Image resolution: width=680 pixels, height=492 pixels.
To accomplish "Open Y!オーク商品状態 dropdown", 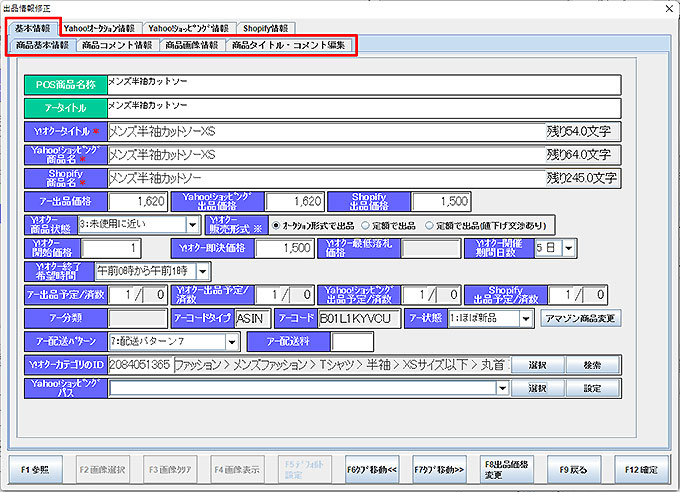I will (x=191, y=225).
